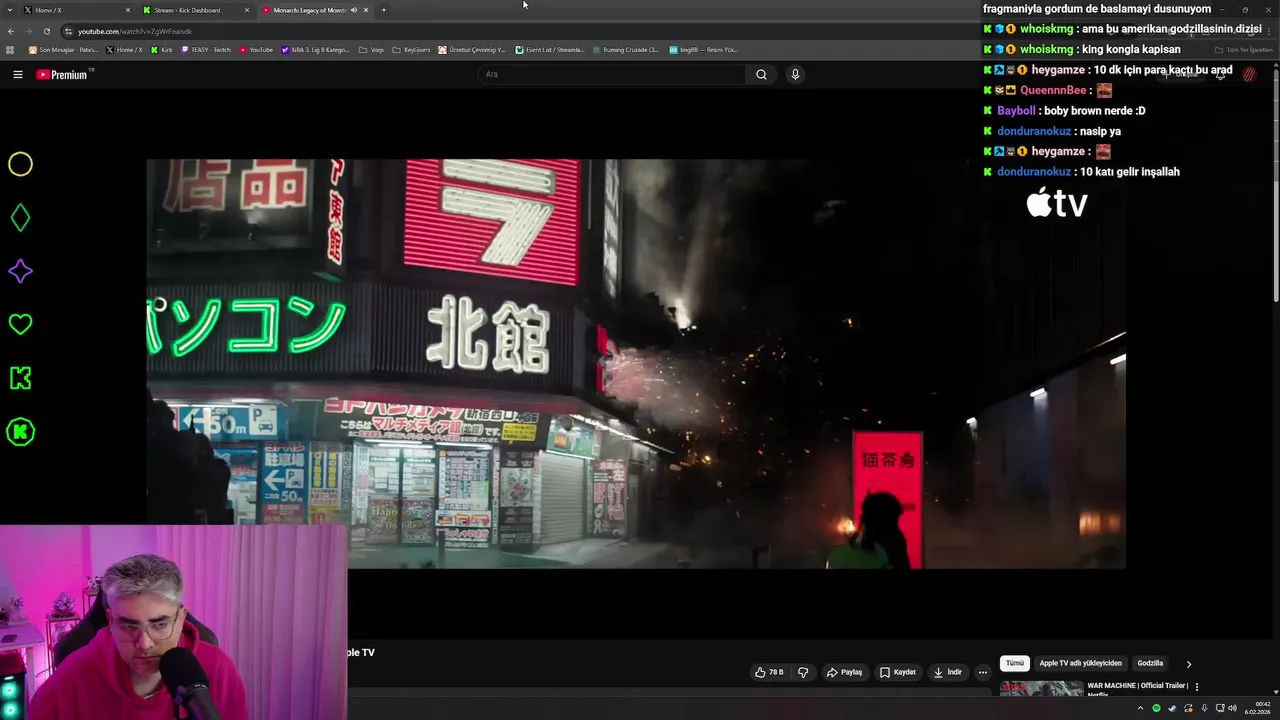Mute the Monarch tab via speaker icon
Screen dimensions: 1280x720
354,10
